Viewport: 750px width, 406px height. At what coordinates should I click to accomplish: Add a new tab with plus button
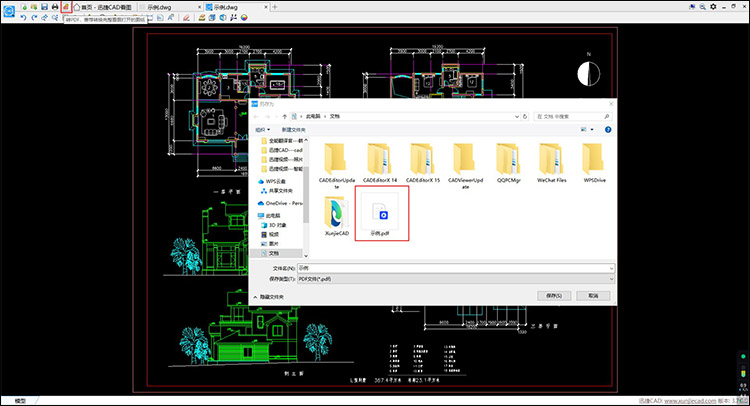tap(275, 7)
